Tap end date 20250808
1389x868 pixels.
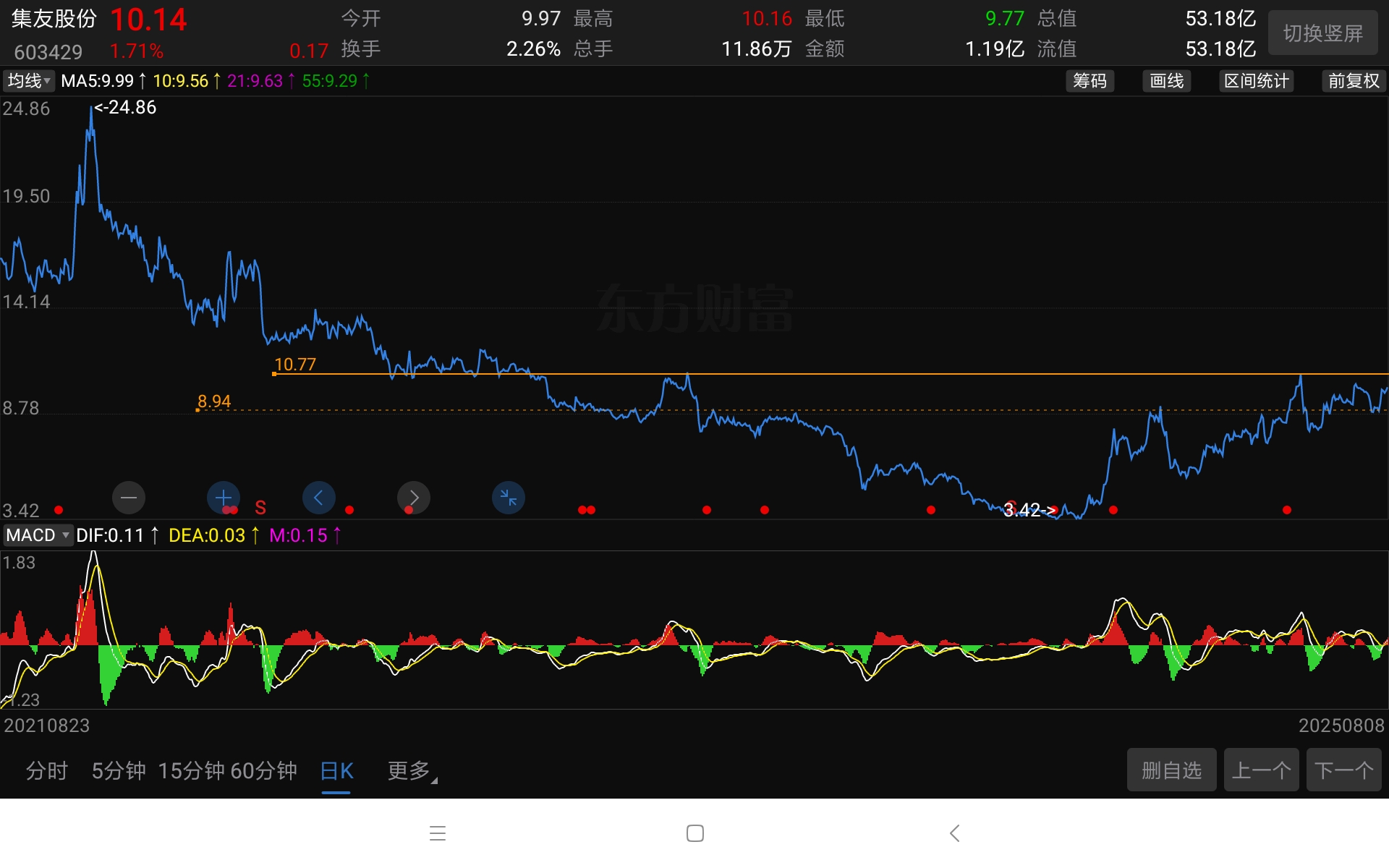coord(1341,726)
